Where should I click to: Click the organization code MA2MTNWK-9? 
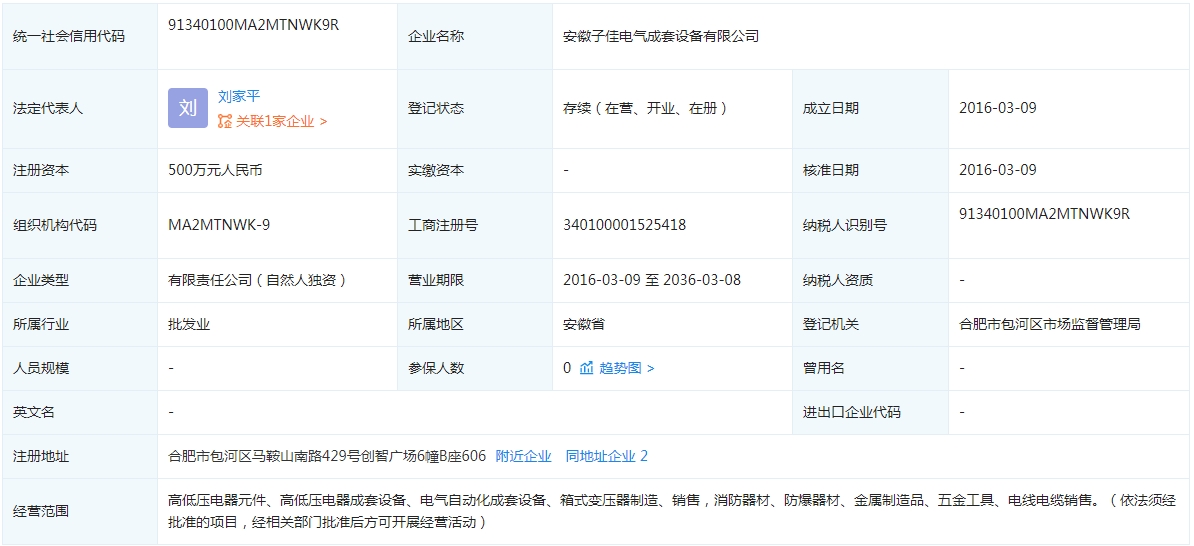tap(219, 225)
